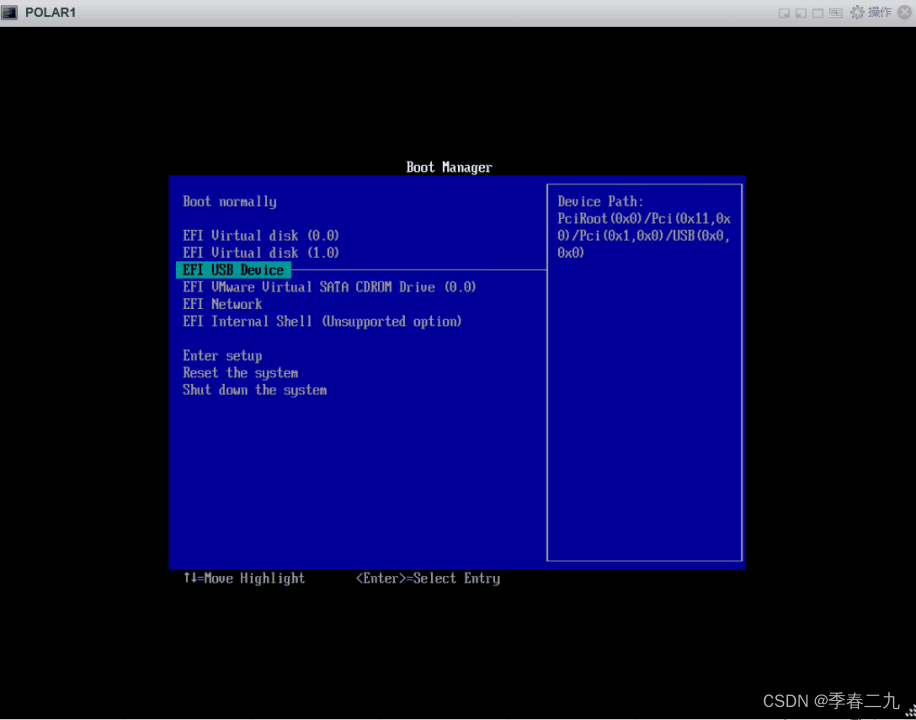Choose "Shut down the system" option

255,390
